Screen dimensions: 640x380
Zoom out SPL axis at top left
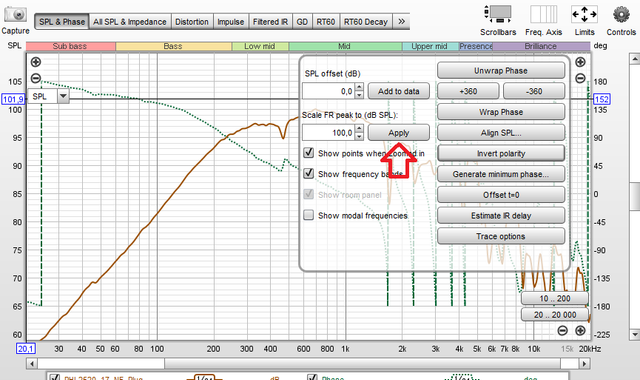tap(36, 78)
